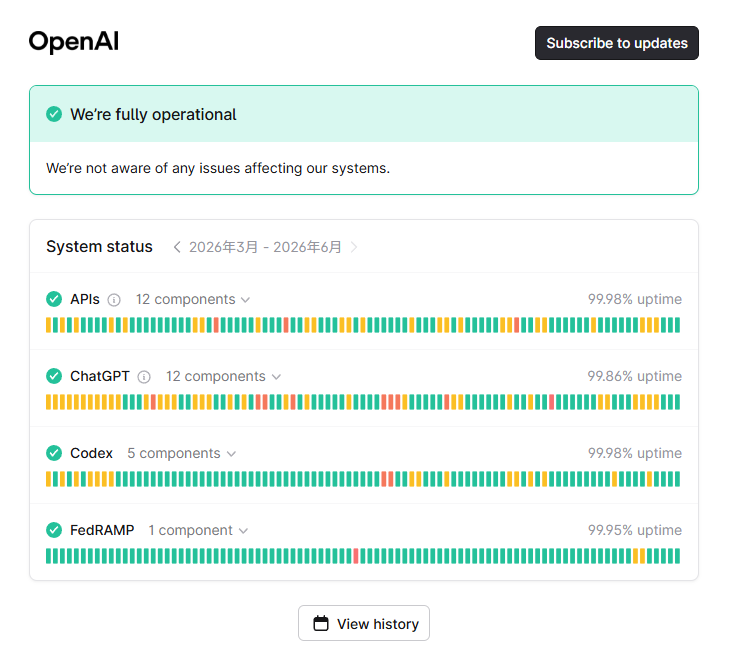Open View history button
Screen dimensions: 740x660
click(x=363, y=623)
